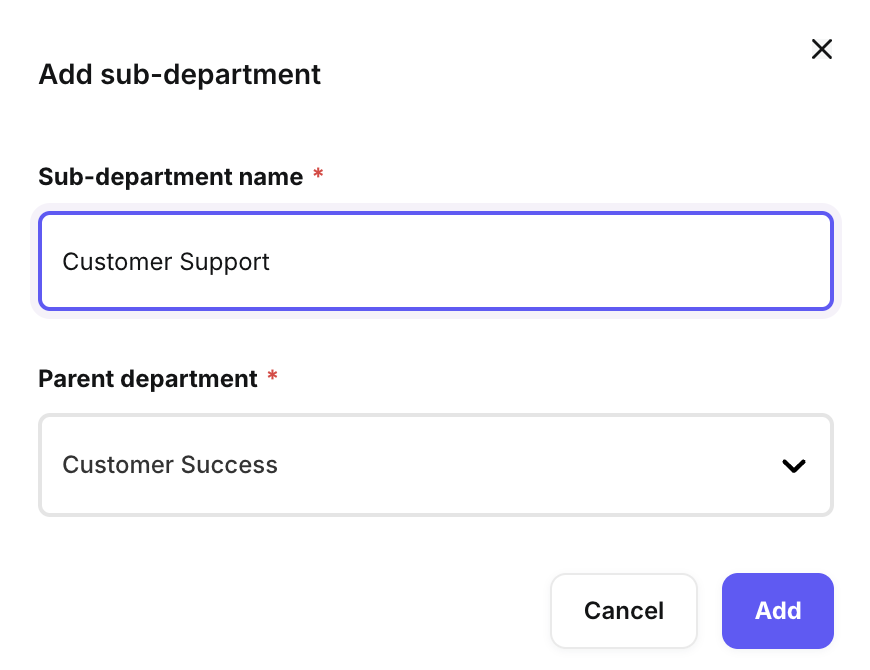Click the Sub-department name label
Screen dimensions: 870x670
170,177
